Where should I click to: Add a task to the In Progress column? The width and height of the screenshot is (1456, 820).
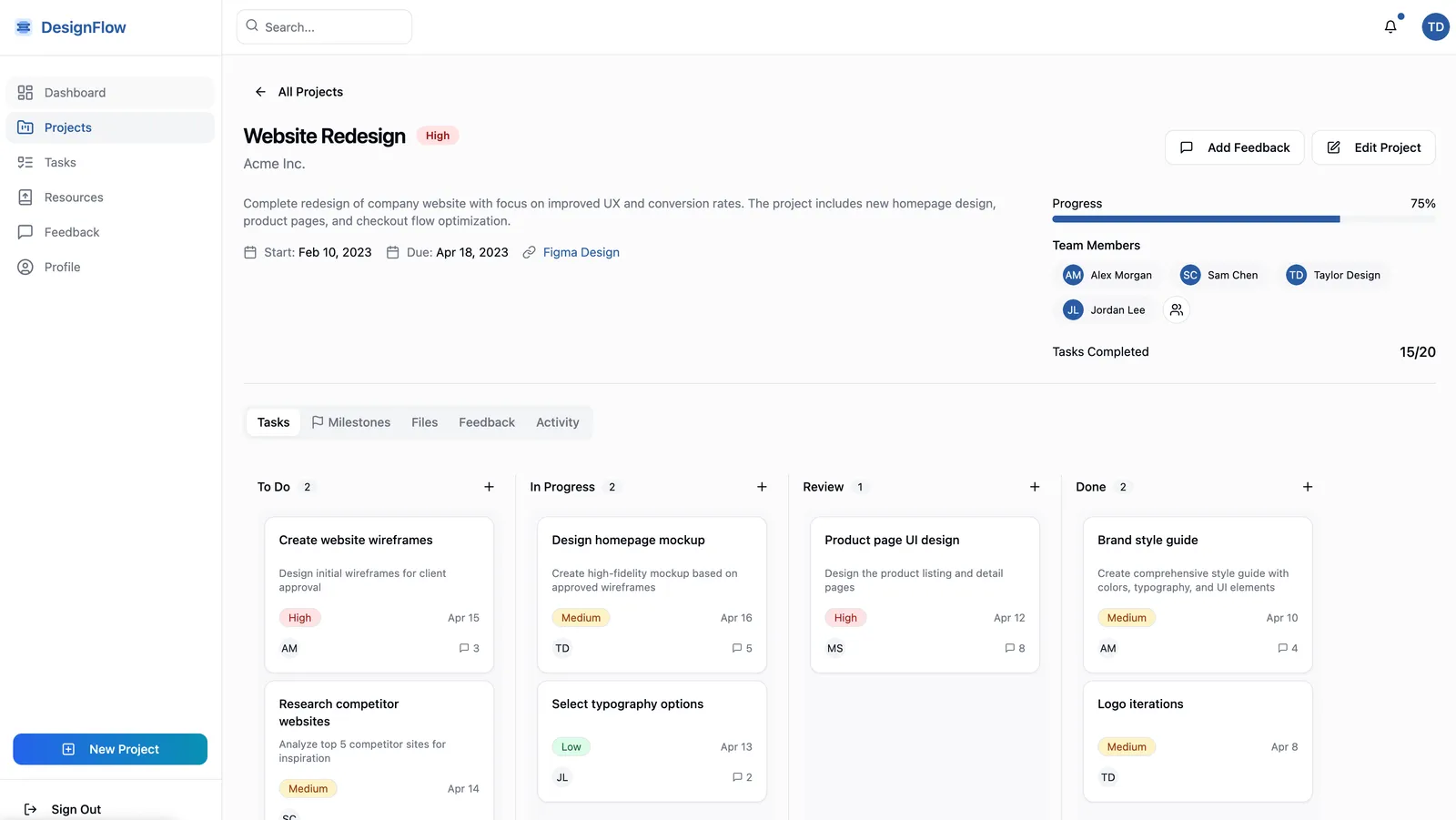pyautogui.click(x=762, y=487)
